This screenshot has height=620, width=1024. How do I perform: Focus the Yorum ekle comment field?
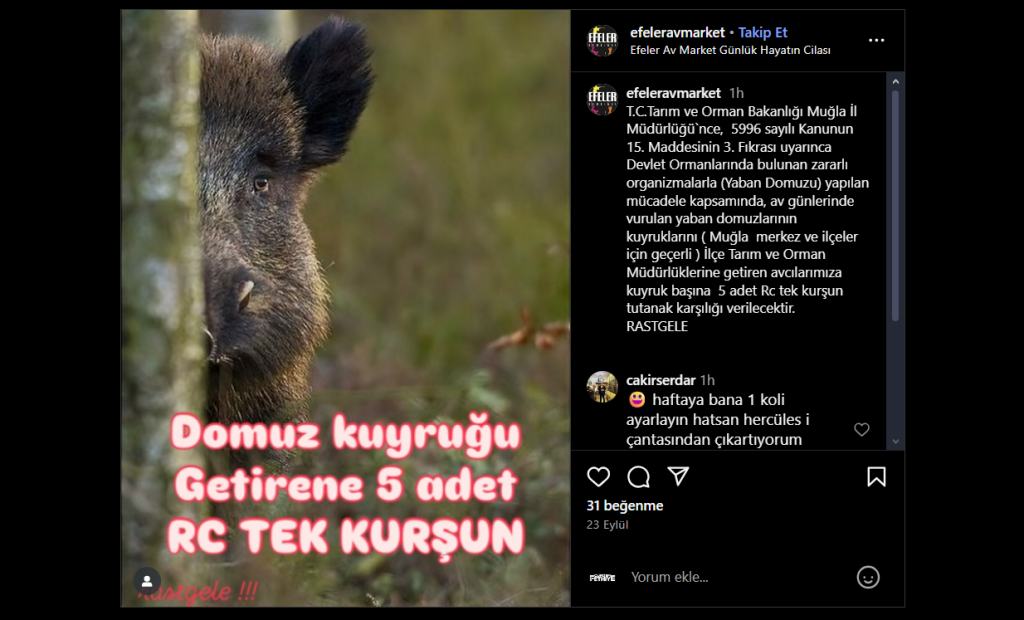[x=738, y=577]
